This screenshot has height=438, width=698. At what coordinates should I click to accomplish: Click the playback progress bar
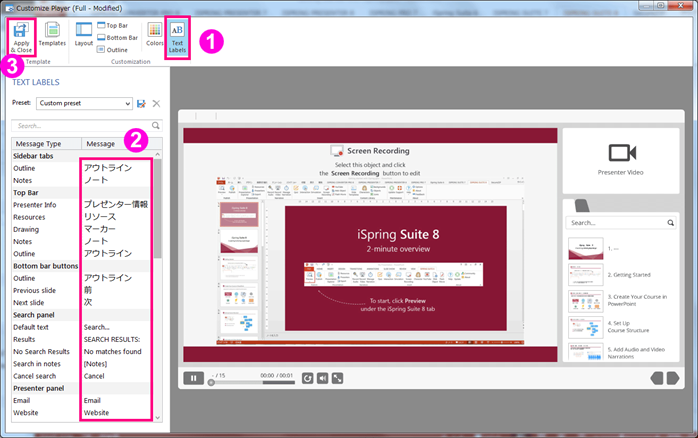coord(252,382)
